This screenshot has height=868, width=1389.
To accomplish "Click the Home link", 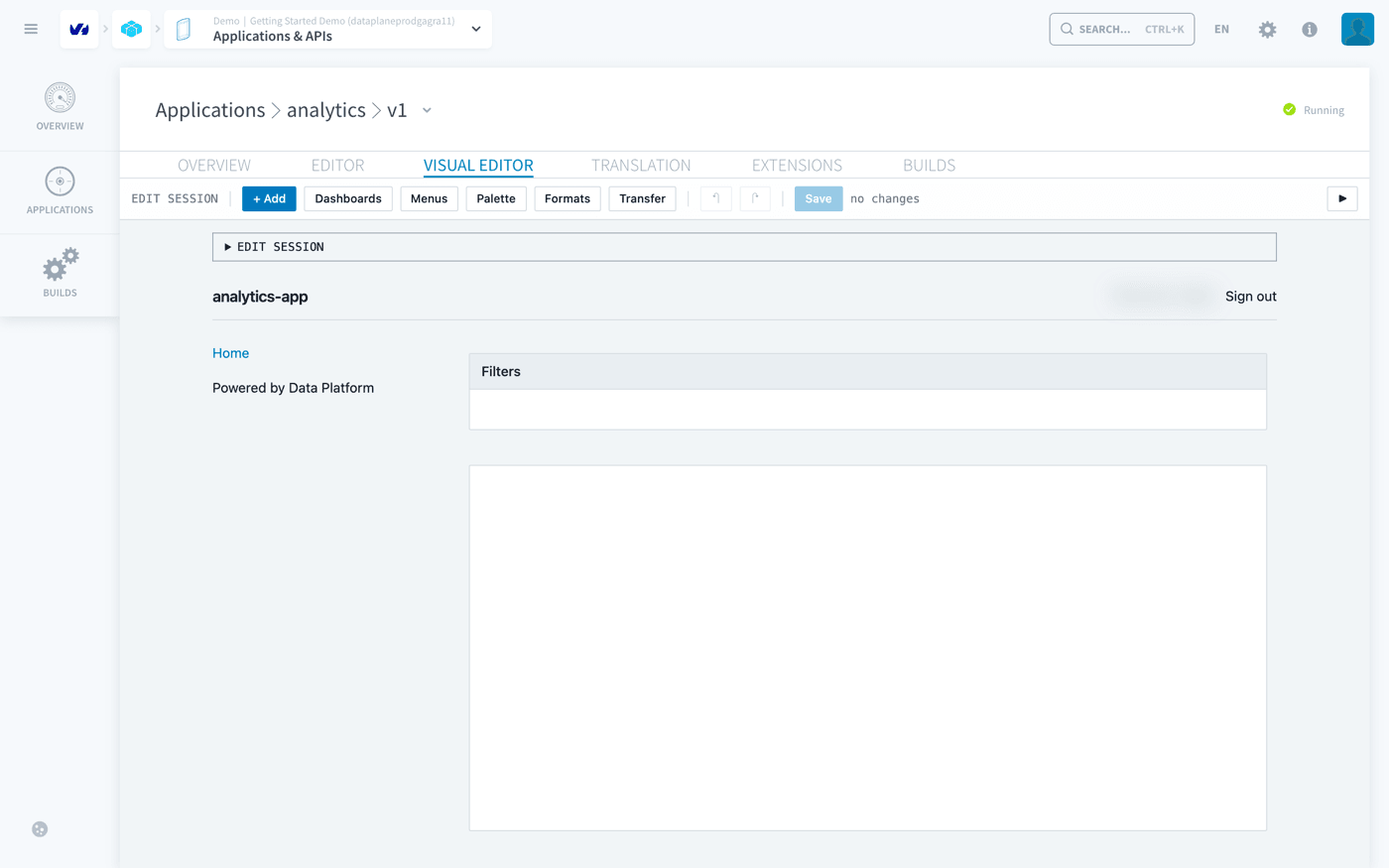I will click(x=230, y=353).
